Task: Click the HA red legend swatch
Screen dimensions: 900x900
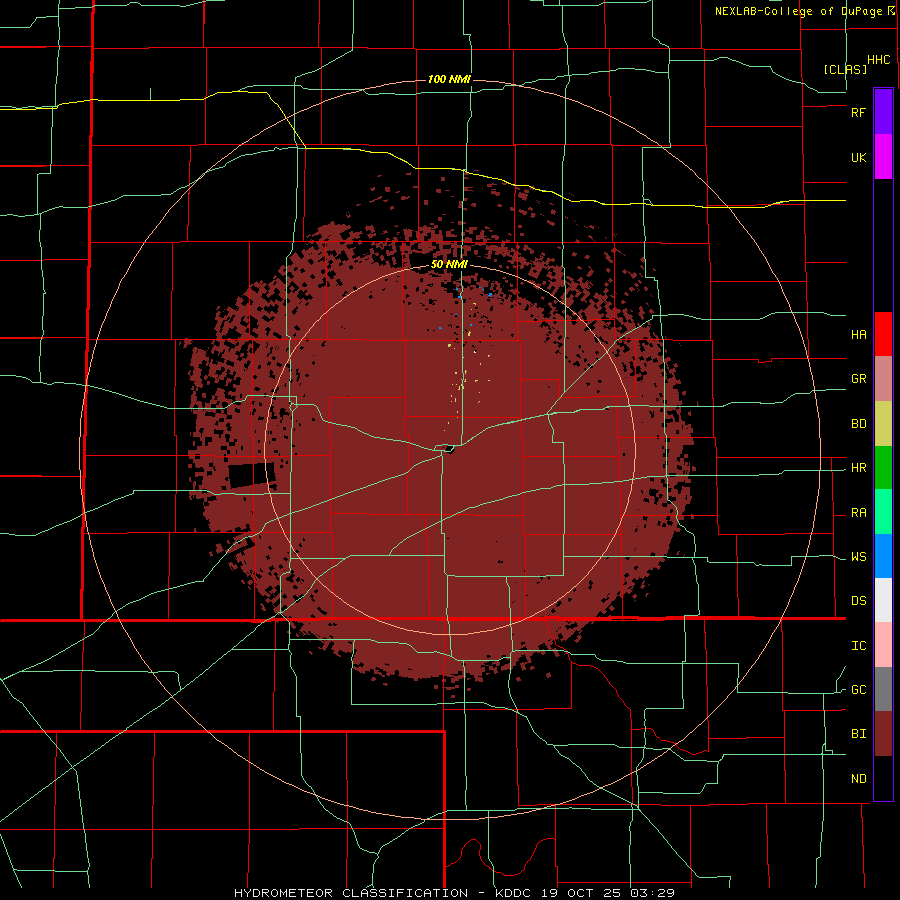Action: [x=883, y=334]
